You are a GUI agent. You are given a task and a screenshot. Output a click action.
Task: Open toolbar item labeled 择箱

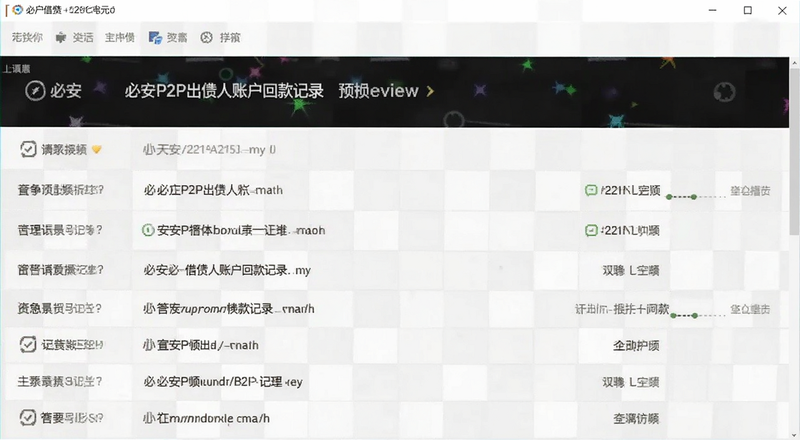230,37
